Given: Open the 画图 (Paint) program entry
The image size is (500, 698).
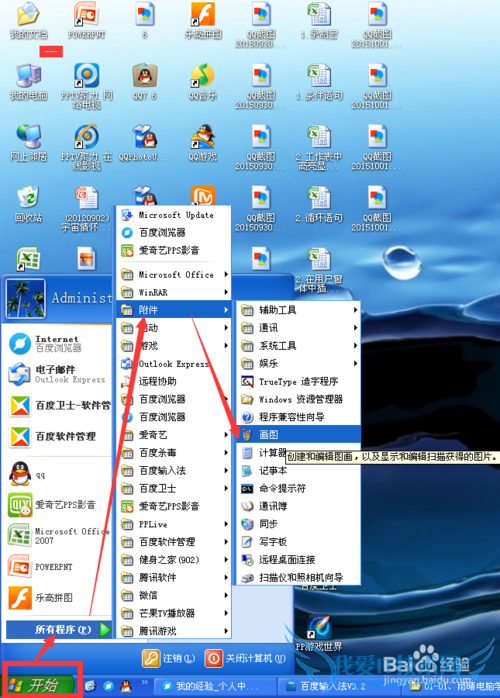Looking at the screenshot, I should point(298,434).
